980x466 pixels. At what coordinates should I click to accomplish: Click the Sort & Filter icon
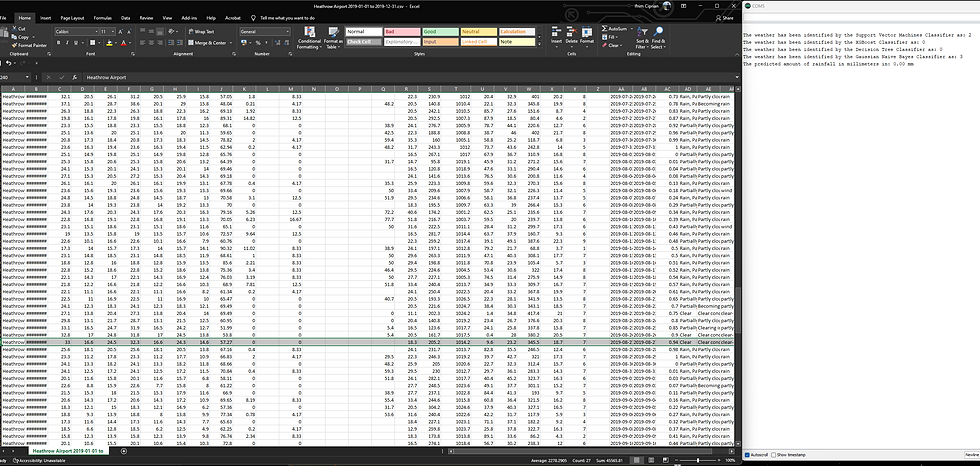click(641, 38)
